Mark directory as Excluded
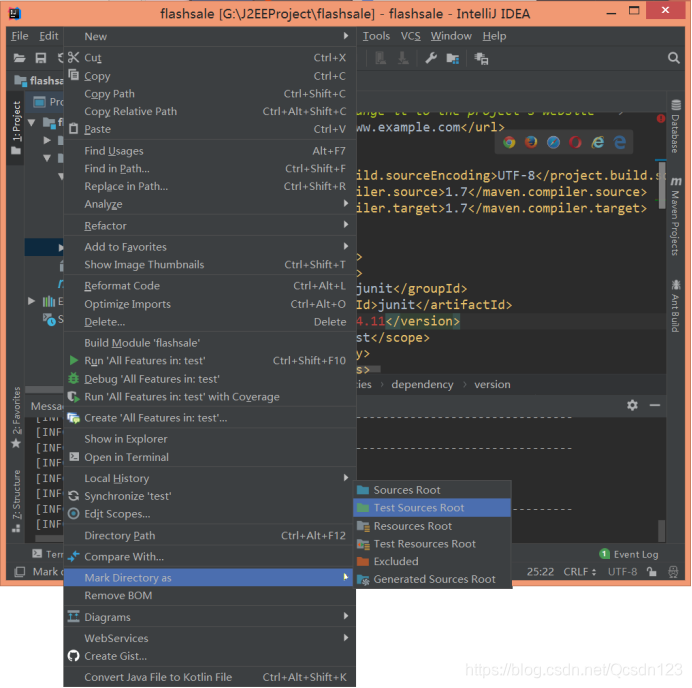Image resolution: width=692 pixels, height=688 pixels. [432, 561]
